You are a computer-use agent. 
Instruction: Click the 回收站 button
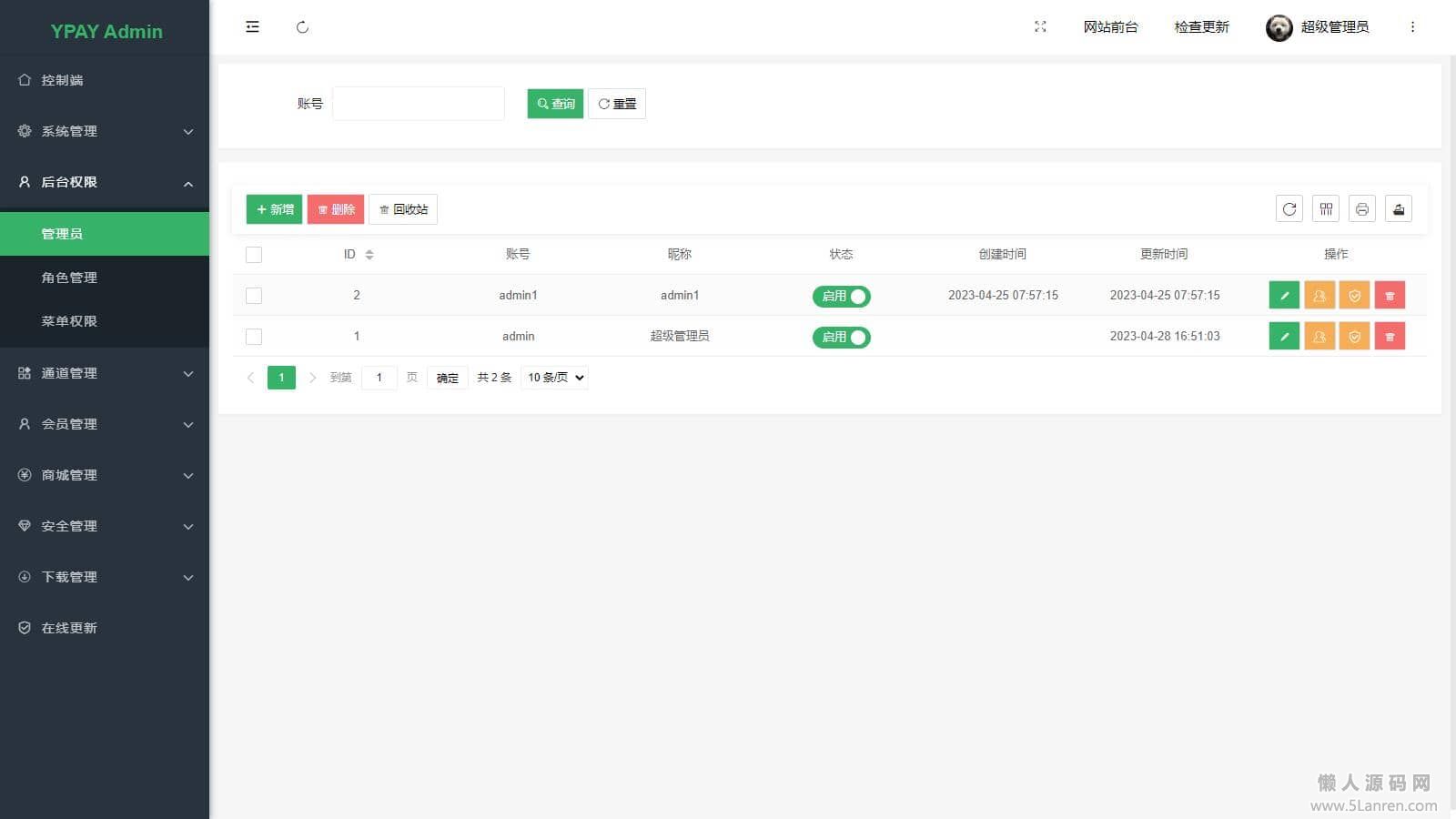point(403,209)
